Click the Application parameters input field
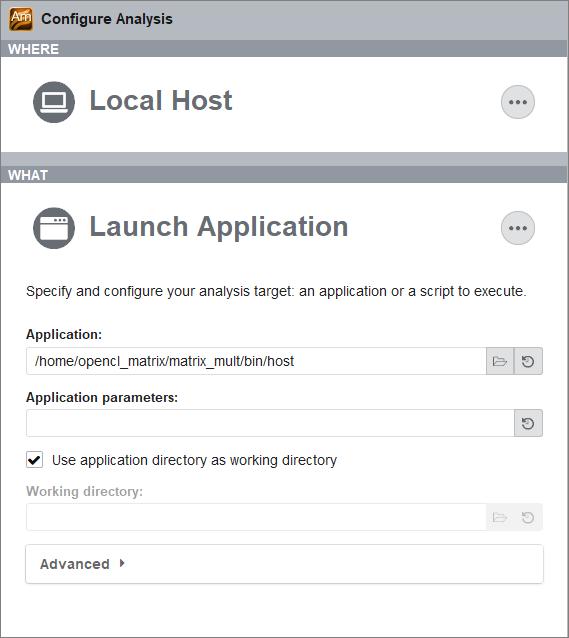 pyautogui.click(x=270, y=423)
